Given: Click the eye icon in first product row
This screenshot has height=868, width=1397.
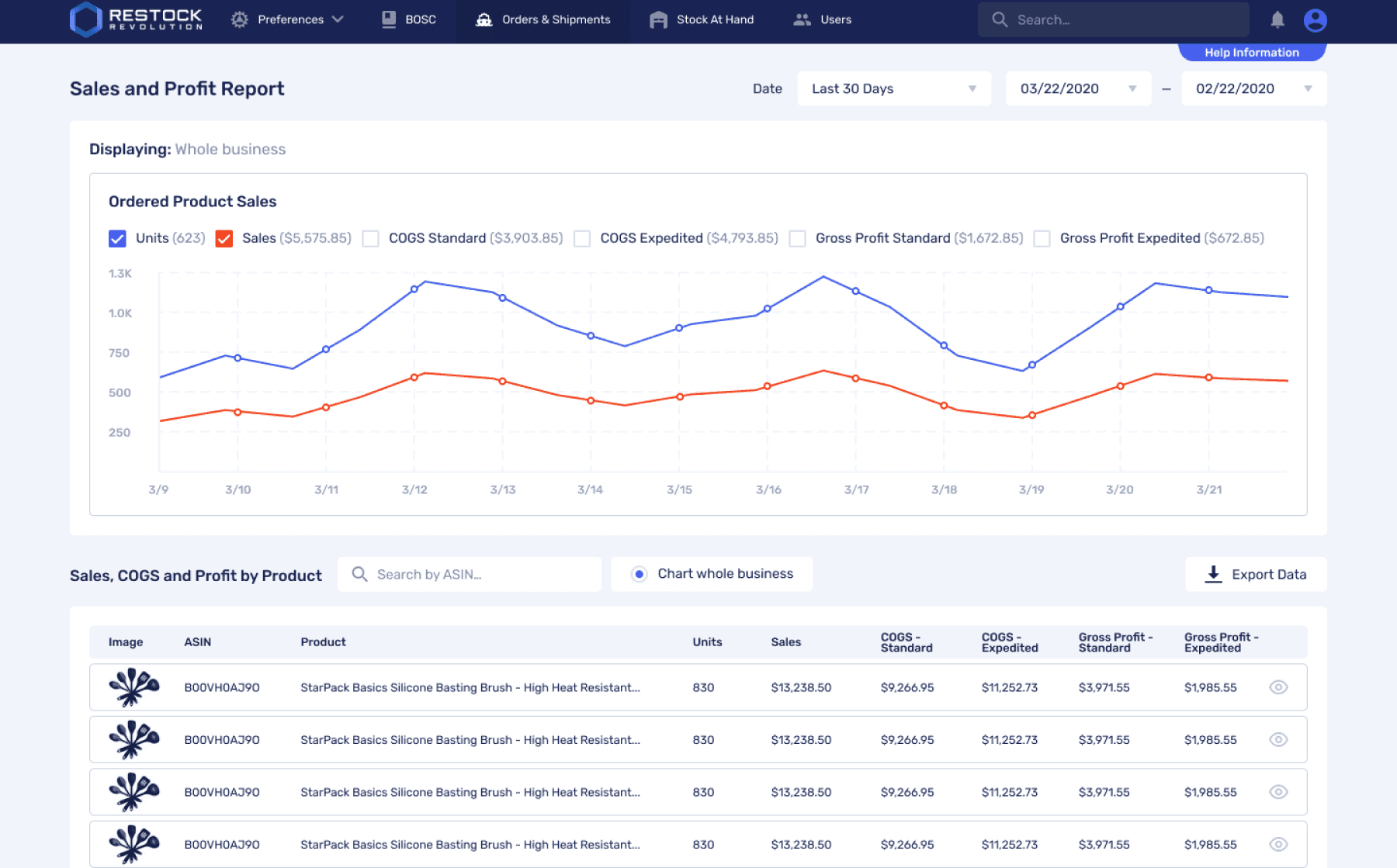Looking at the screenshot, I should tap(1278, 687).
